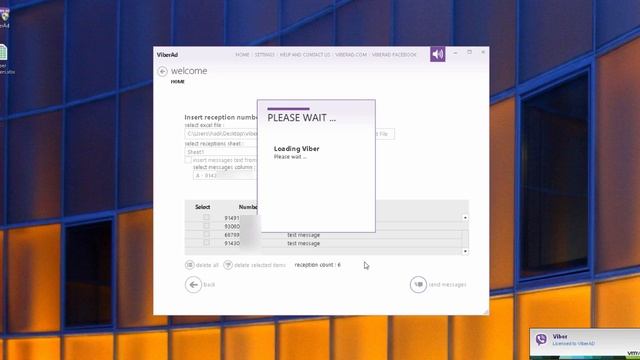Screen dimensions: 640x360
Task: Open the select receptions sheet dropdown
Action: 221,152
